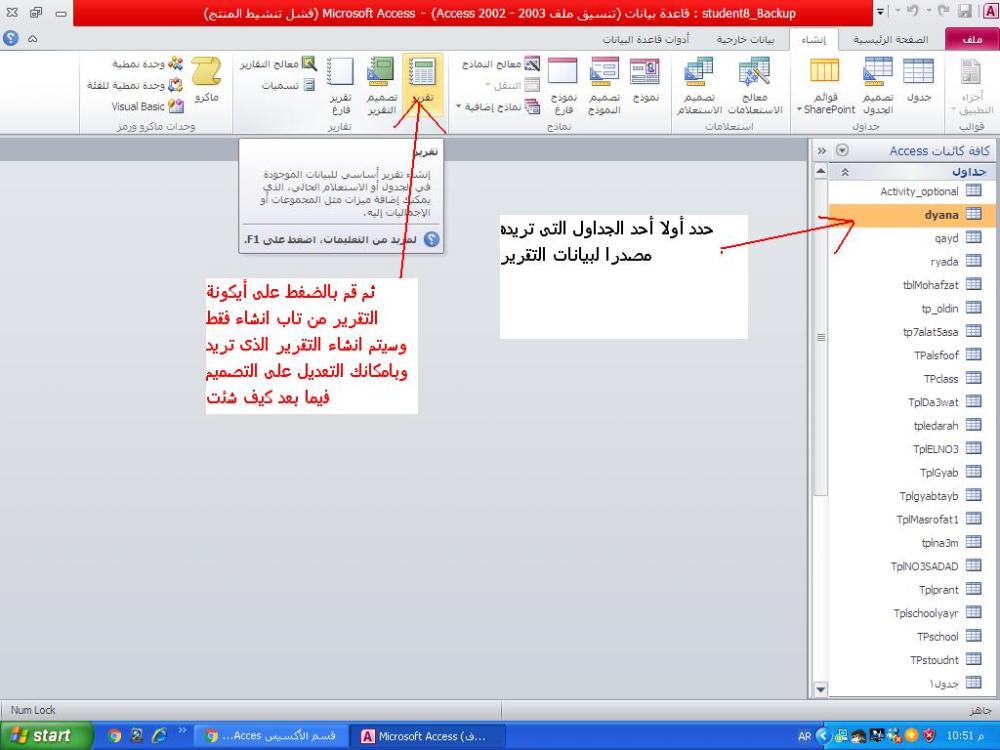Select the qayd table
Screen dimensions: 1000x750
pos(912,238)
